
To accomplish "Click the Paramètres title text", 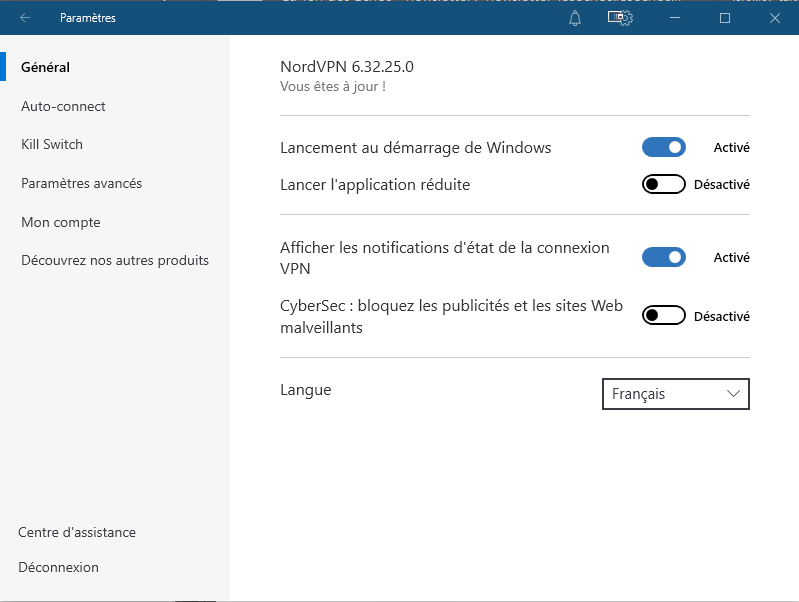I will click(88, 18).
